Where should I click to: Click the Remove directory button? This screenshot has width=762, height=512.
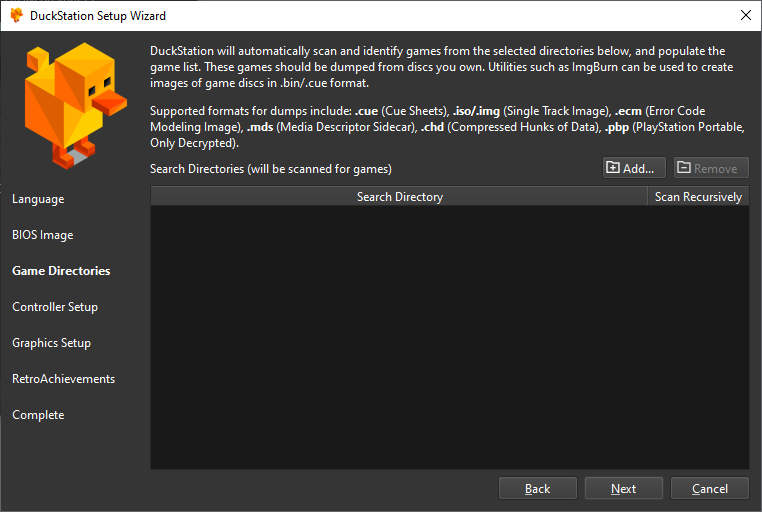coord(711,168)
